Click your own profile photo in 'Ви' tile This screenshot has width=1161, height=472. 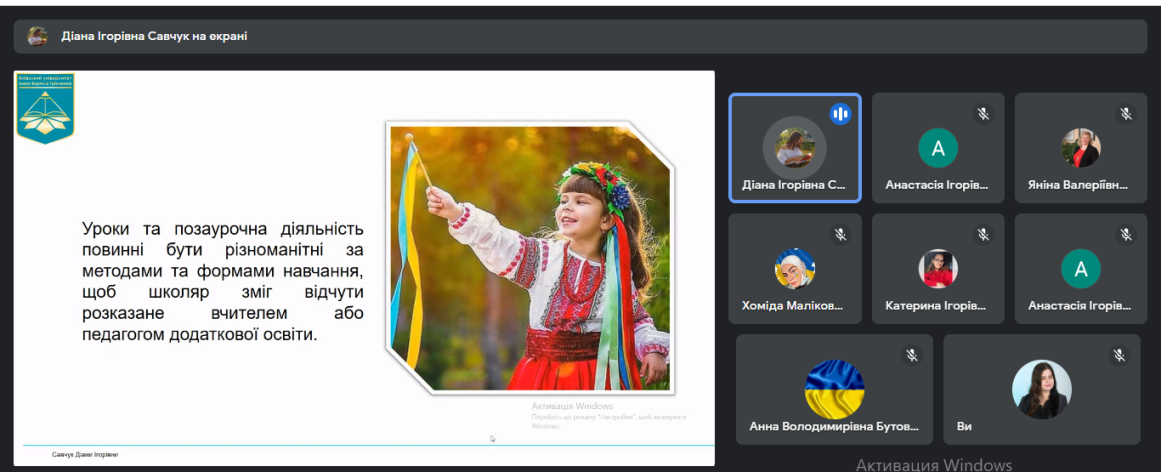pyautogui.click(x=1041, y=389)
